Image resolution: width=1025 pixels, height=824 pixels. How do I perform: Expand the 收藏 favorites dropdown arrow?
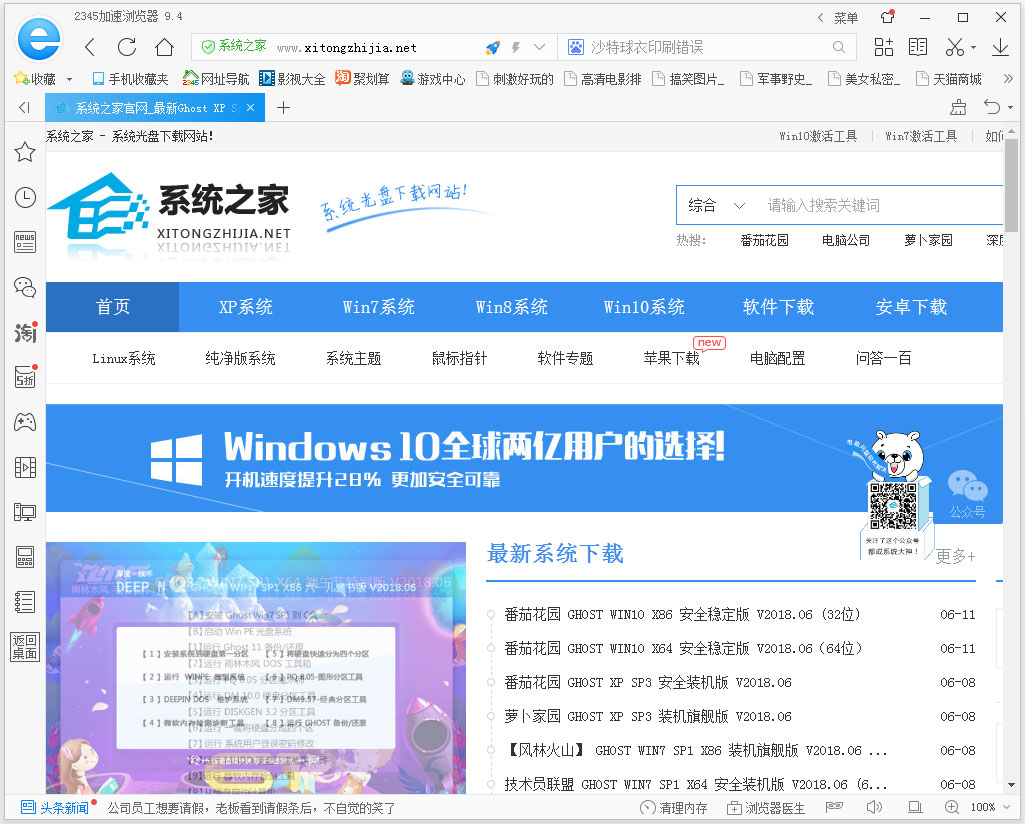coord(69,79)
